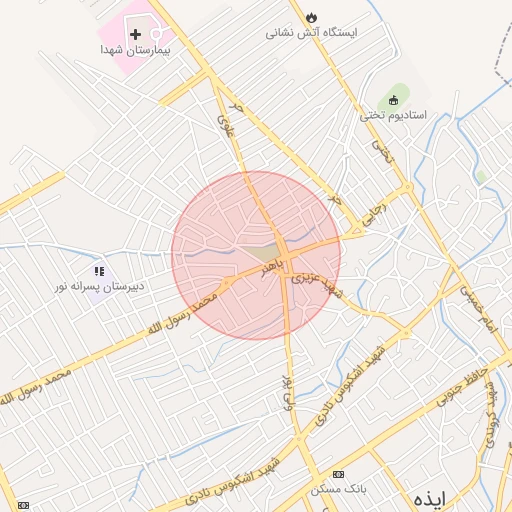Click the ایذه city name label
Viewport: 512px width, 512px height.
tap(430, 499)
